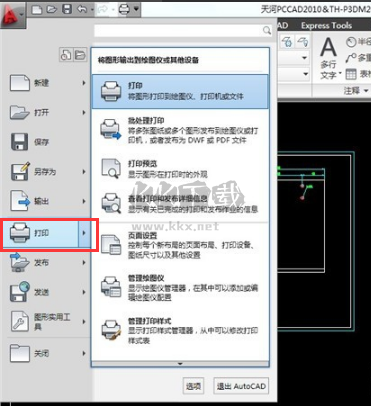Expand the 新建 submenu arrow

coord(84,83)
